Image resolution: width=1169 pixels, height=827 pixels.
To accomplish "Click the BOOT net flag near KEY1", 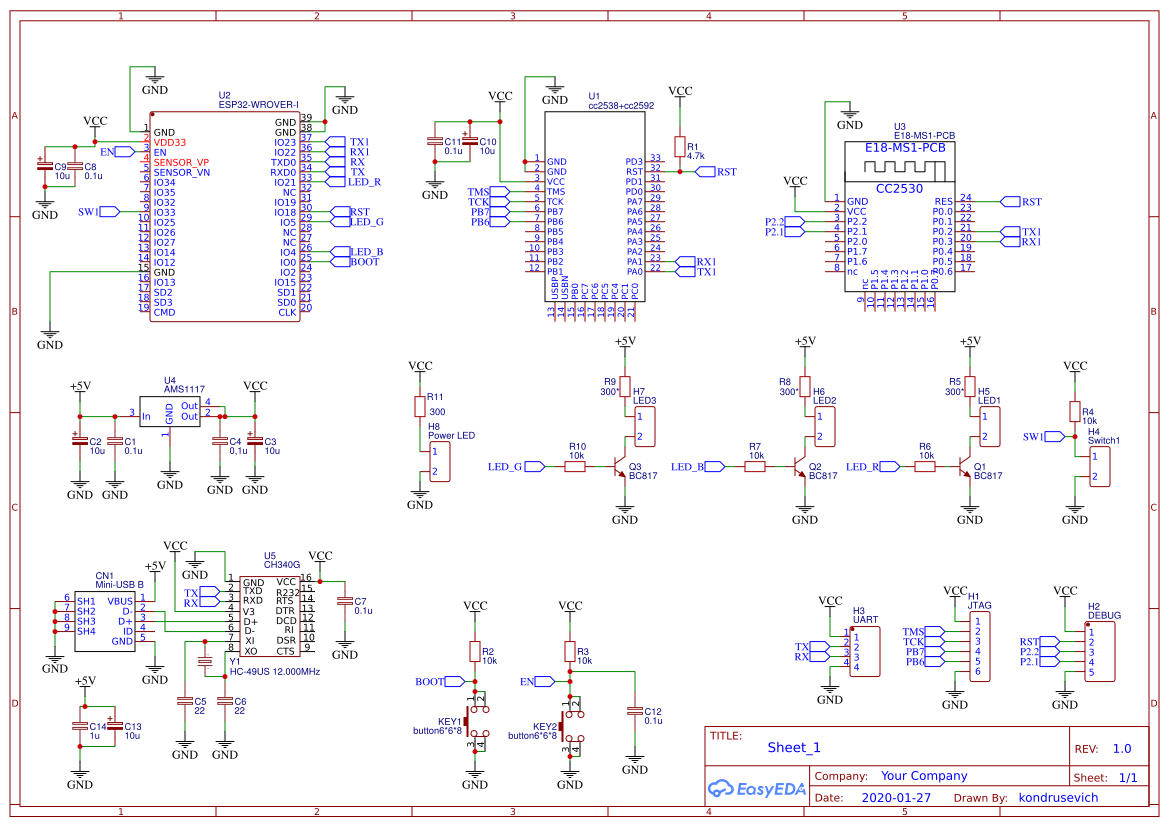I will [x=455, y=682].
